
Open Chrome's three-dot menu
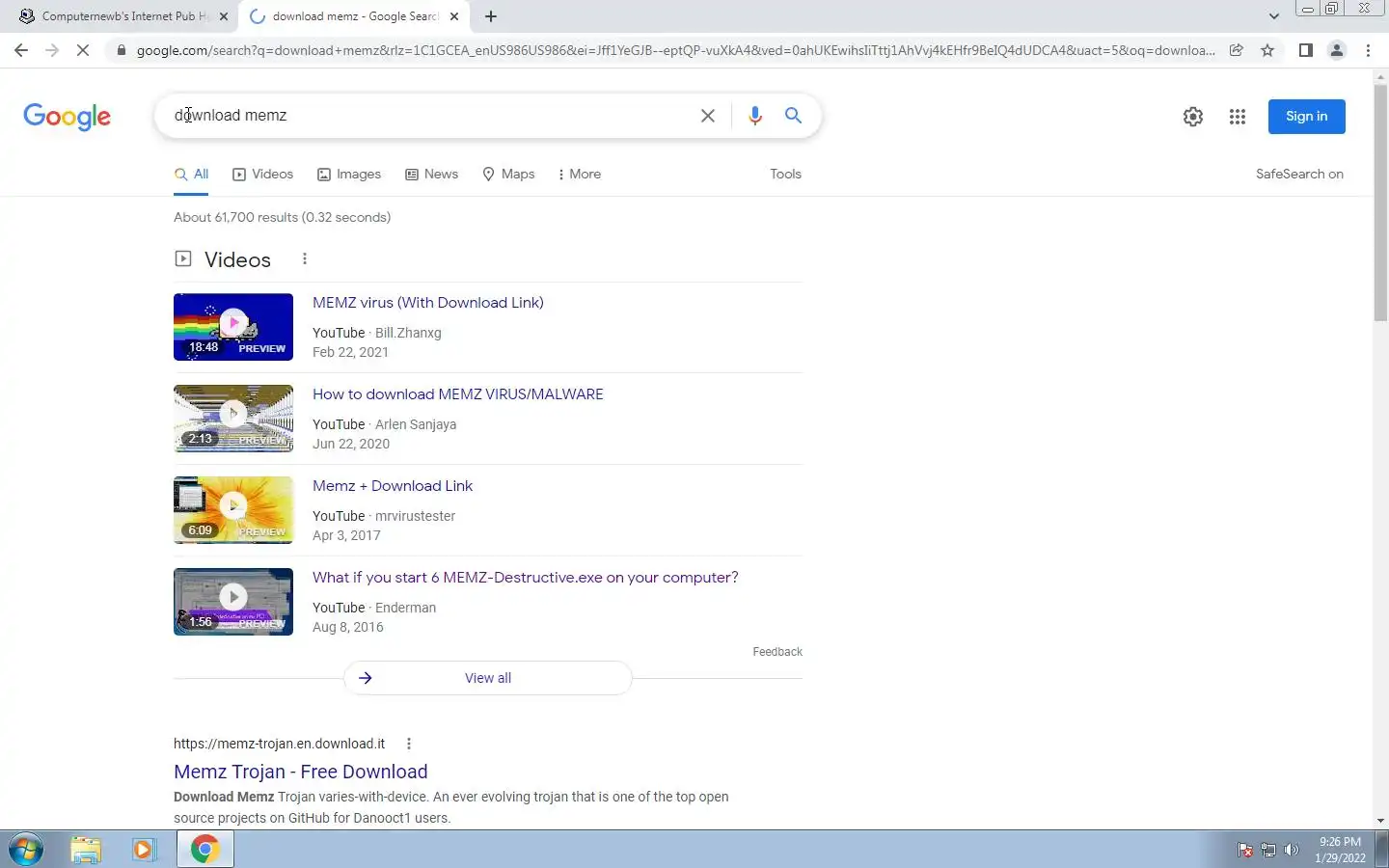1368,50
